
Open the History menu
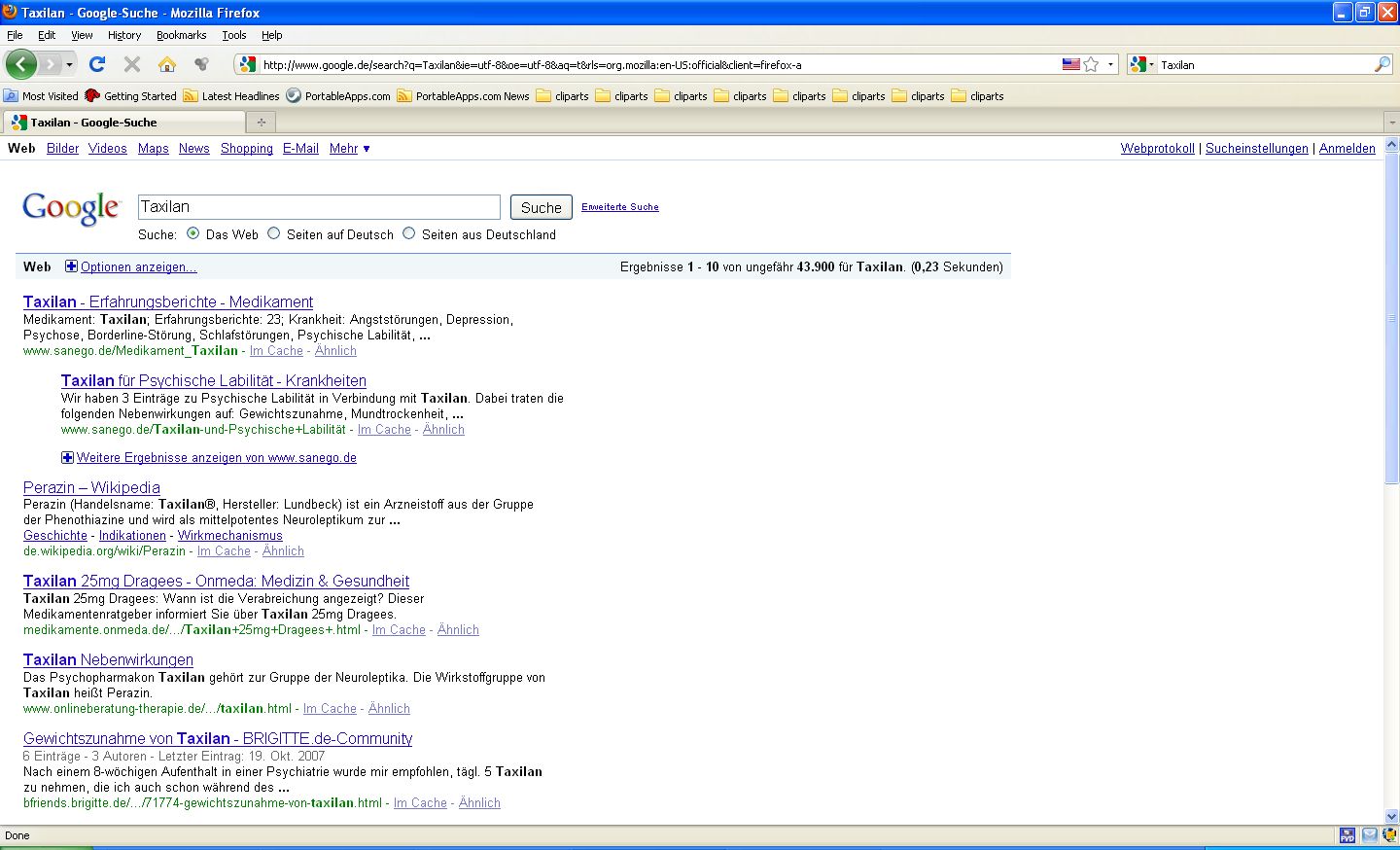124,35
